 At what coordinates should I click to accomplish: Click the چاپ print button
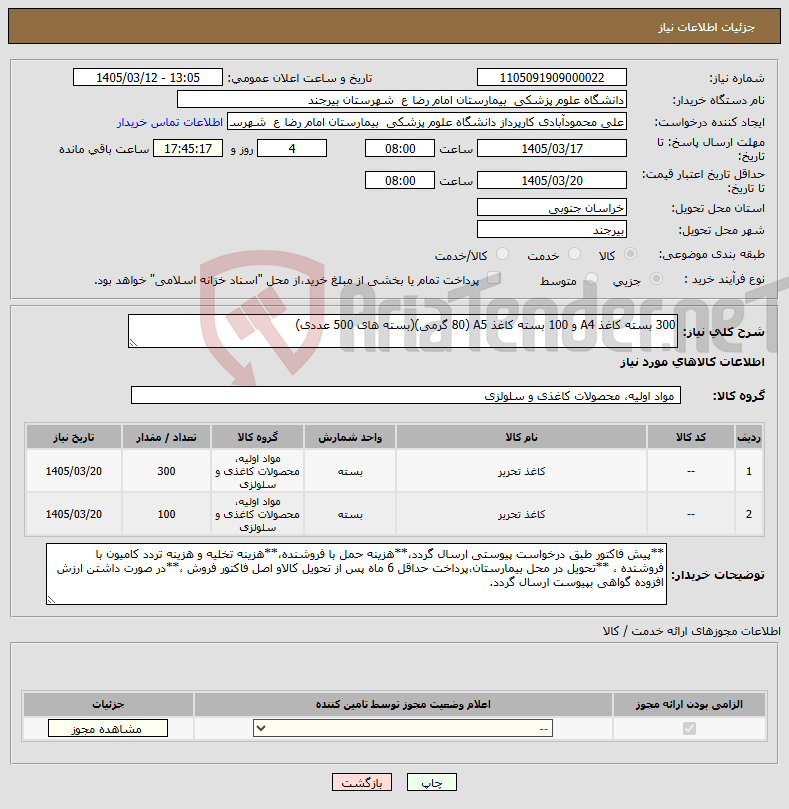tap(431, 782)
